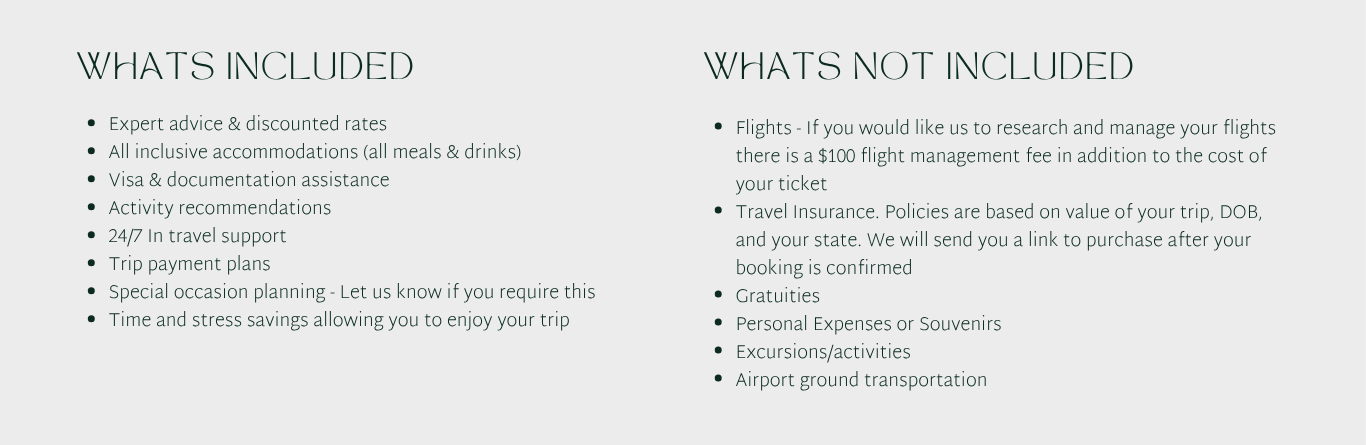Select 'Special occasion planning' line
Viewport: 1366px width, 445px height.
pos(352,292)
